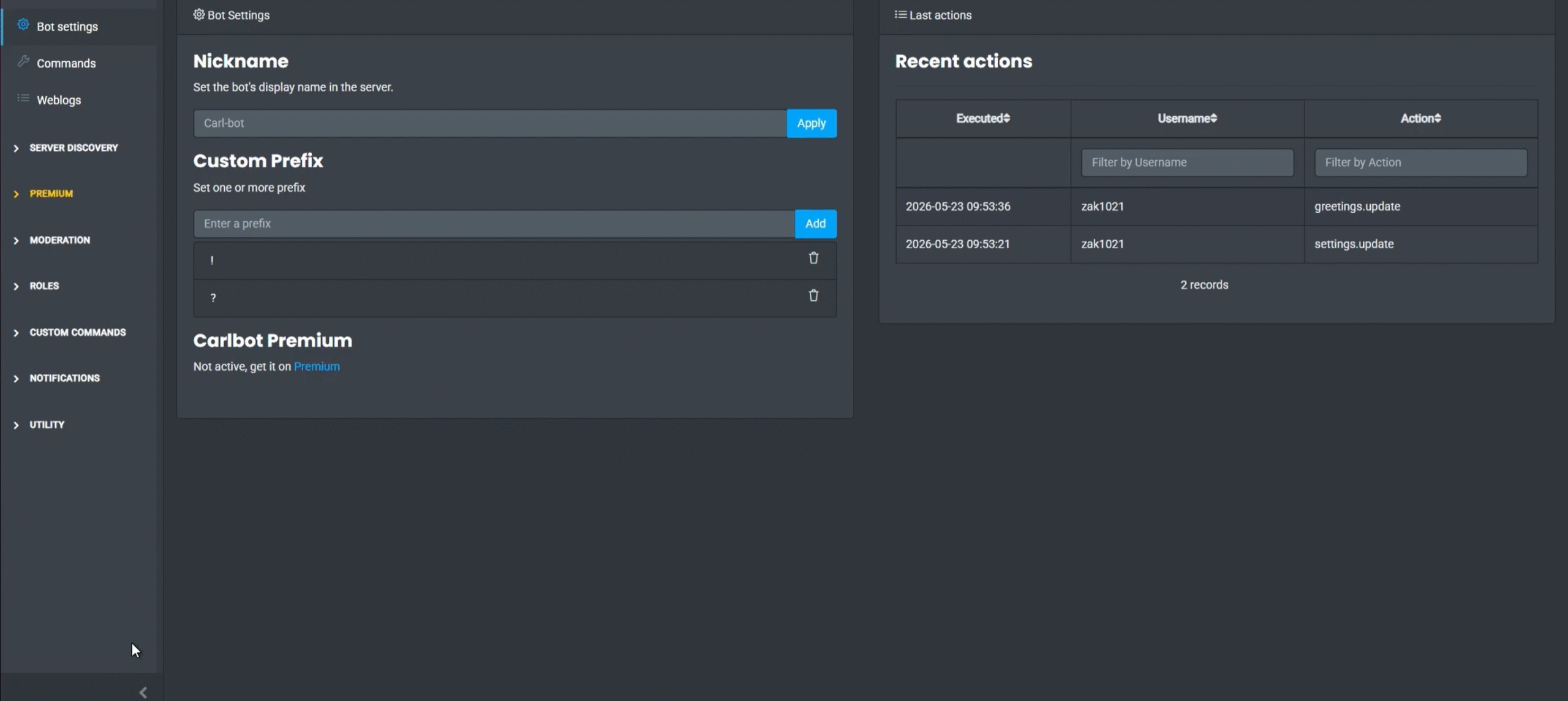This screenshot has width=1568, height=701.
Task: Delete the "?" prefix with trash icon
Action: [813, 295]
